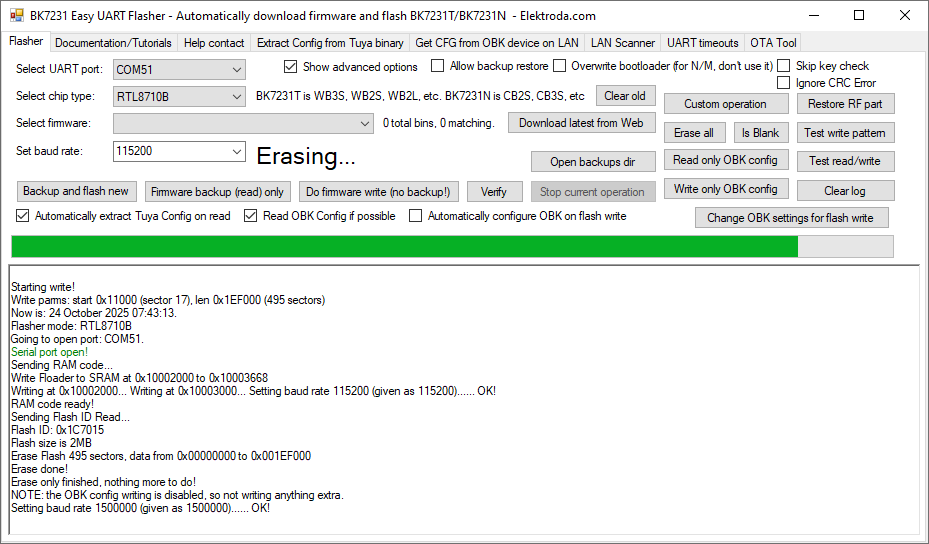Click Download latest from Web
Screen dimensions: 929x544
[581, 123]
